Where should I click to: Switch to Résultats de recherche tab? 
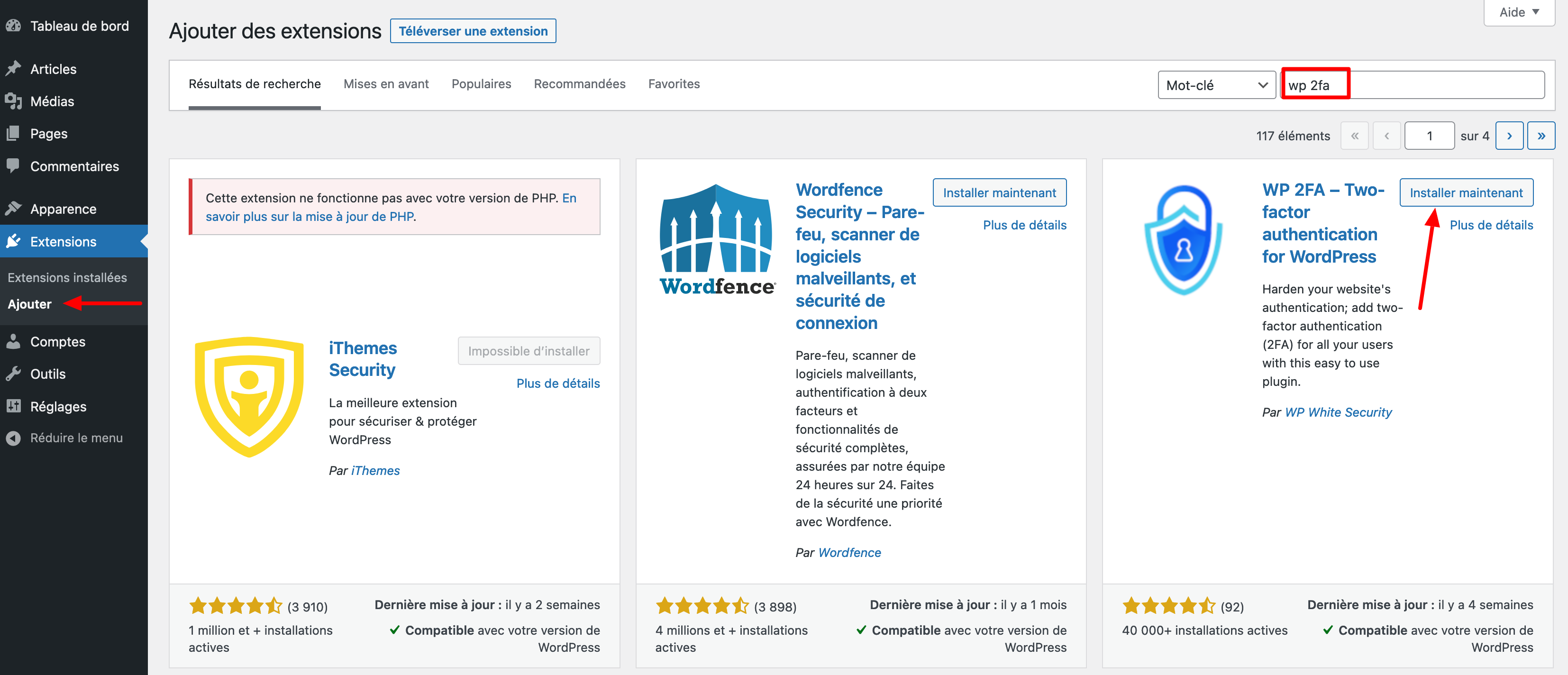click(255, 84)
